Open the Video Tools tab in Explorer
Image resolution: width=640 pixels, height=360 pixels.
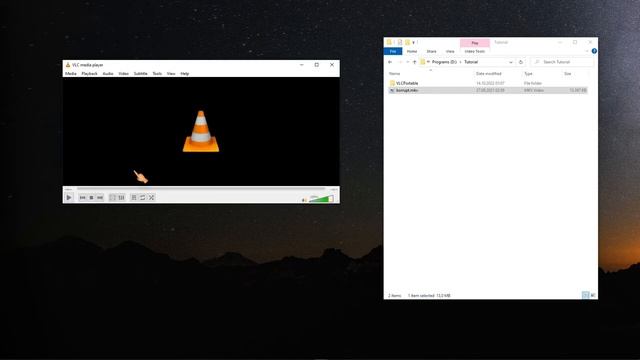pos(475,51)
